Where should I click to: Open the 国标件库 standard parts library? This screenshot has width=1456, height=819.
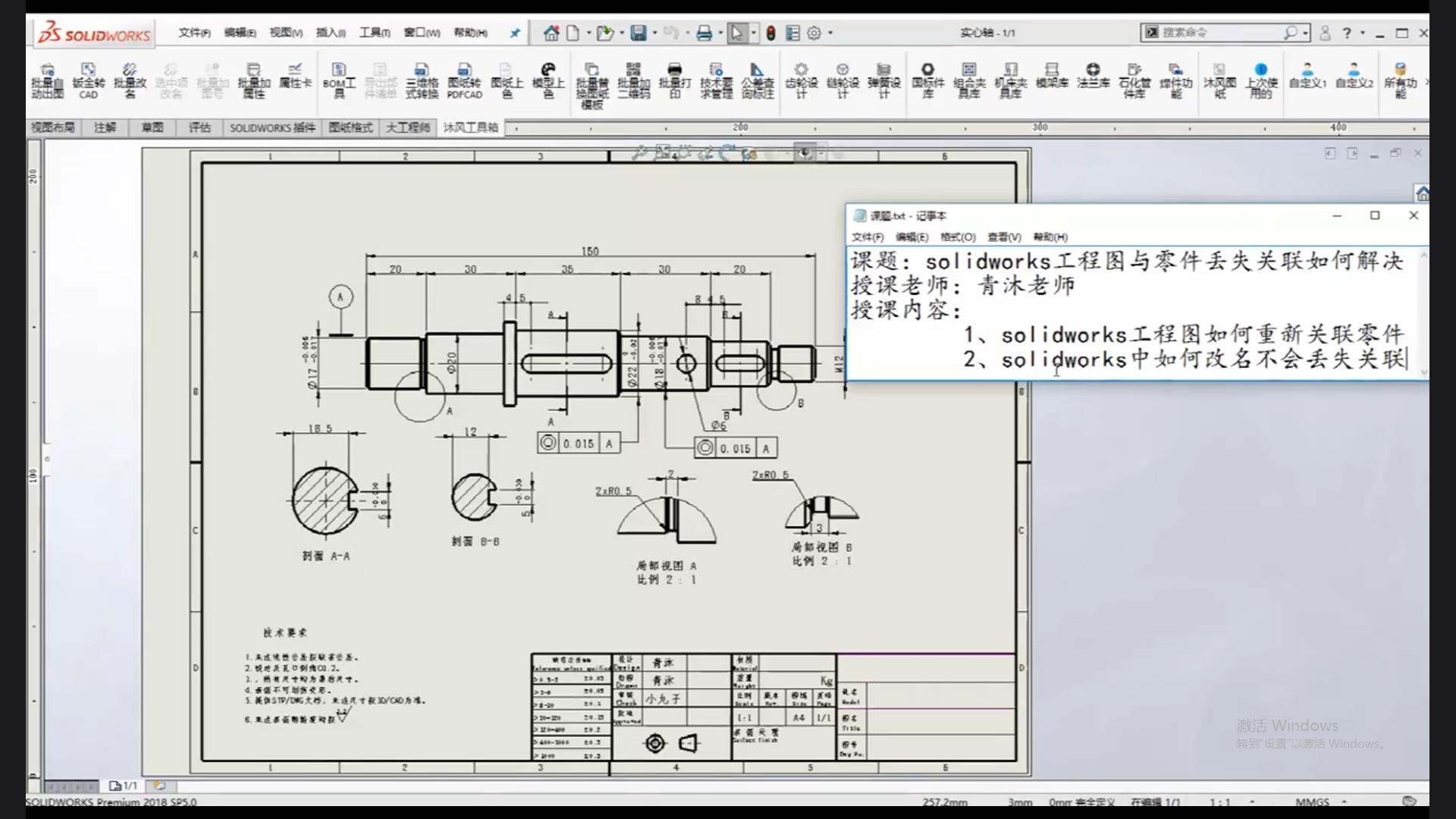point(927,81)
